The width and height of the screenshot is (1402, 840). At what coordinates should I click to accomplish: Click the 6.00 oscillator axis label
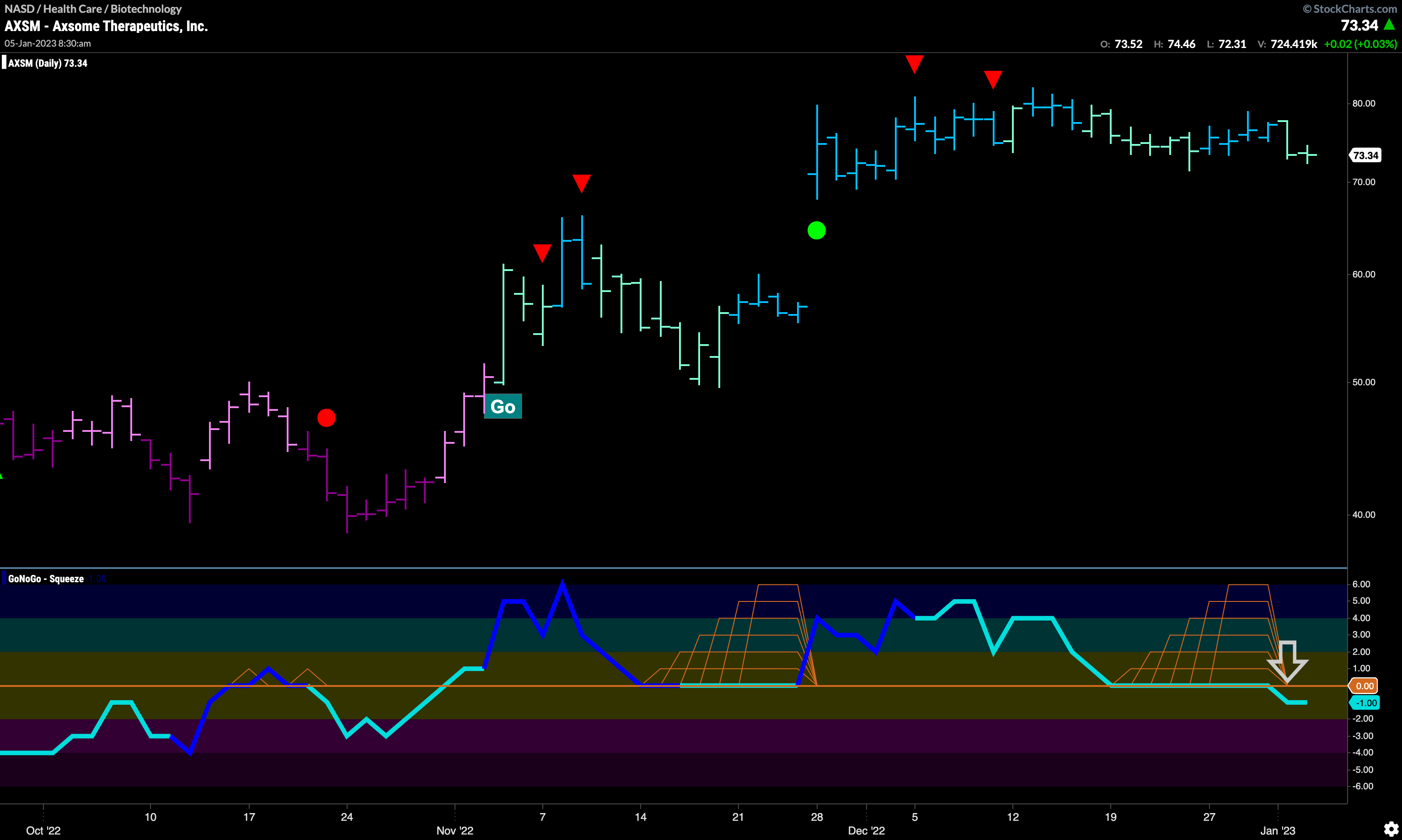(1361, 584)
